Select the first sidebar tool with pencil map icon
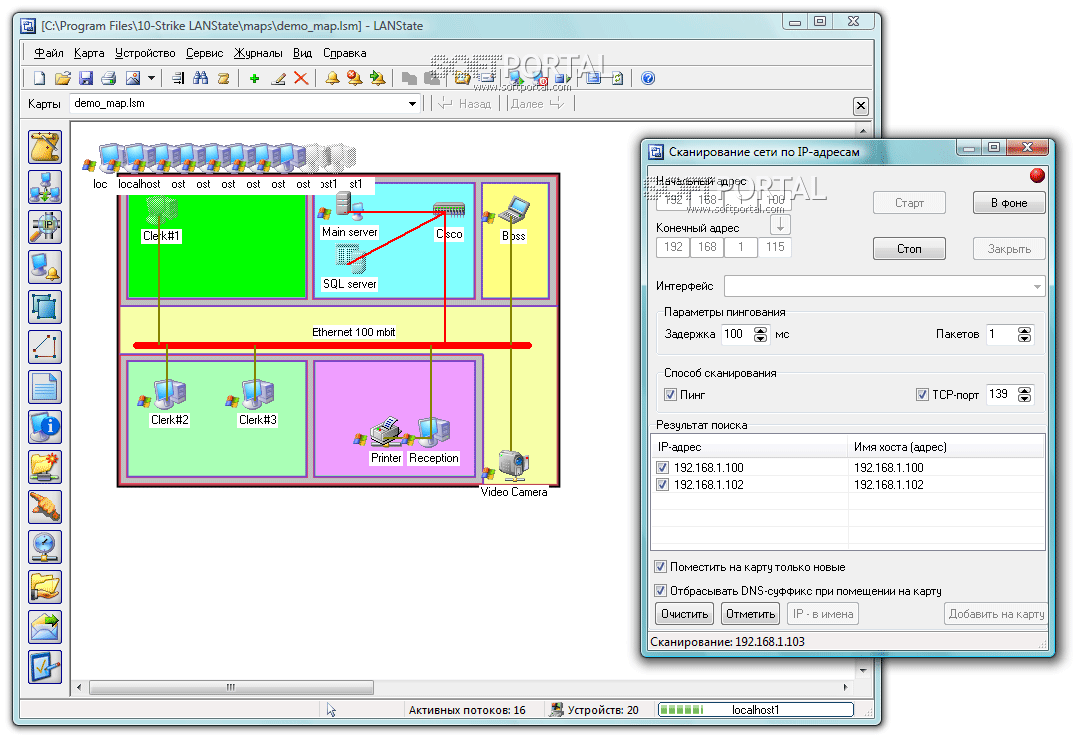 [x=45, y=146]
